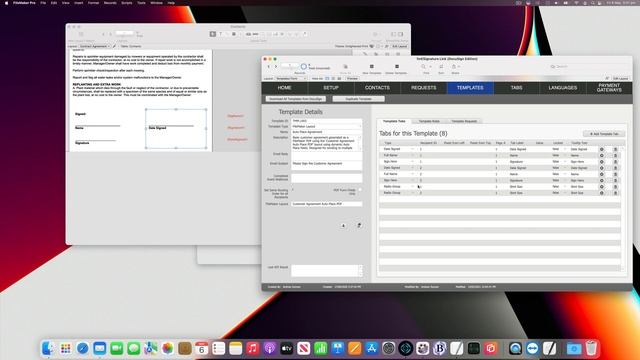Screen dimensions: 640x360
Task: Go to PAYMENT GATEWAYS navigation tab
Action: (x=609, y=88)
